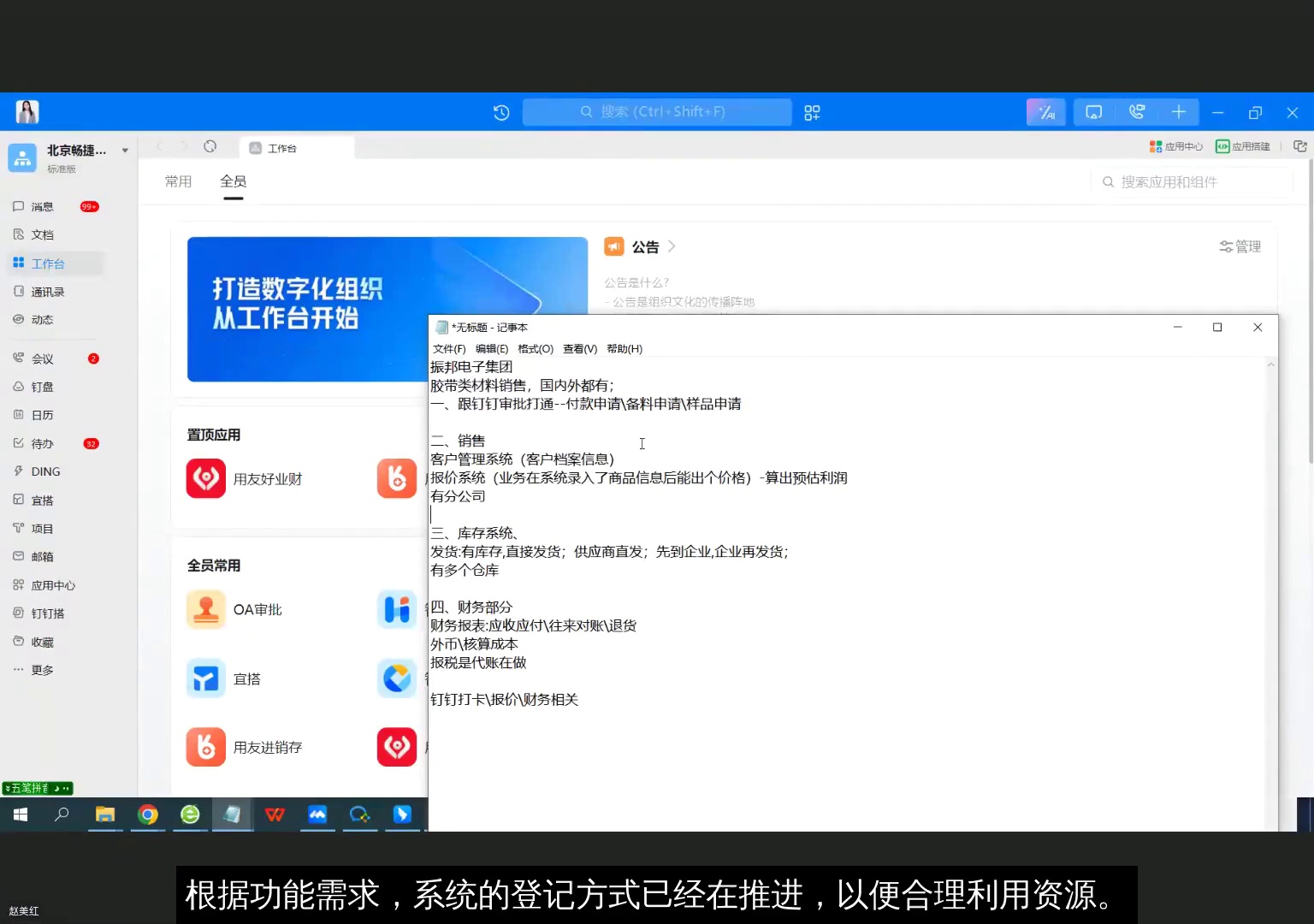Start a call using the phone icon
Screen dimensions: 1314x924
click(1136, 112)
